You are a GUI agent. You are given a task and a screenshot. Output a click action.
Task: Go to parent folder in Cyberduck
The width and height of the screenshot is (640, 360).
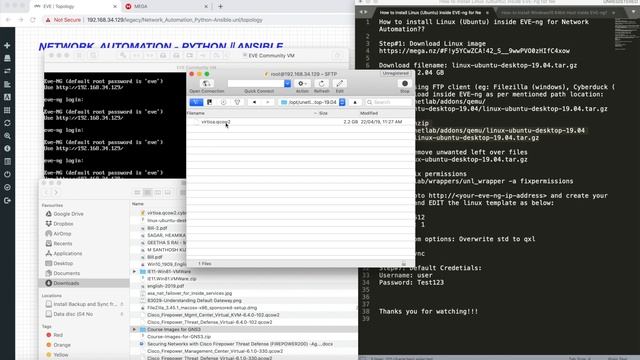tap(355, 102)
